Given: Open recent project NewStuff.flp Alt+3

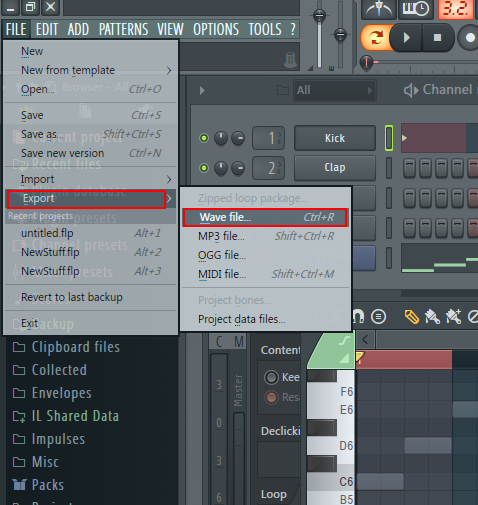Looking at the screenshot, I should [90, 271].
